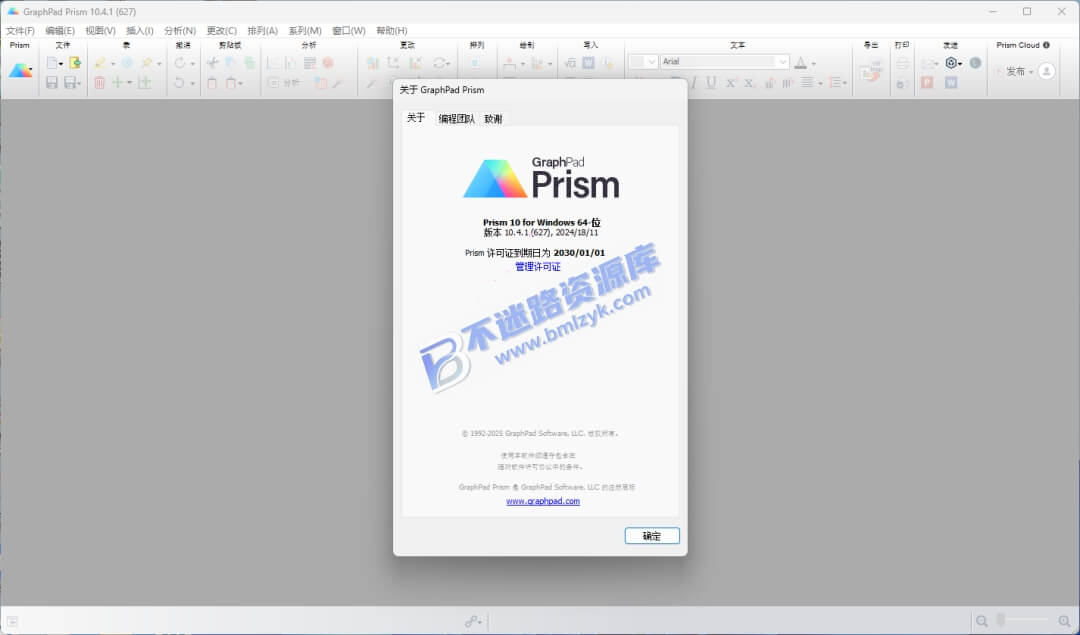Viewport: 1080px width, 635px height.
Task: Click the license expiry date 2030/01/01
Action: tap(579, 253)
